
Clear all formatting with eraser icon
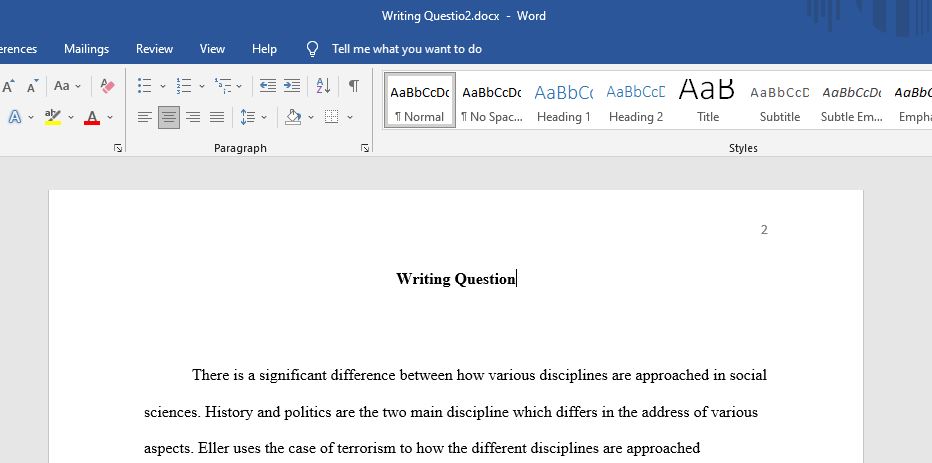pos(108,86)
